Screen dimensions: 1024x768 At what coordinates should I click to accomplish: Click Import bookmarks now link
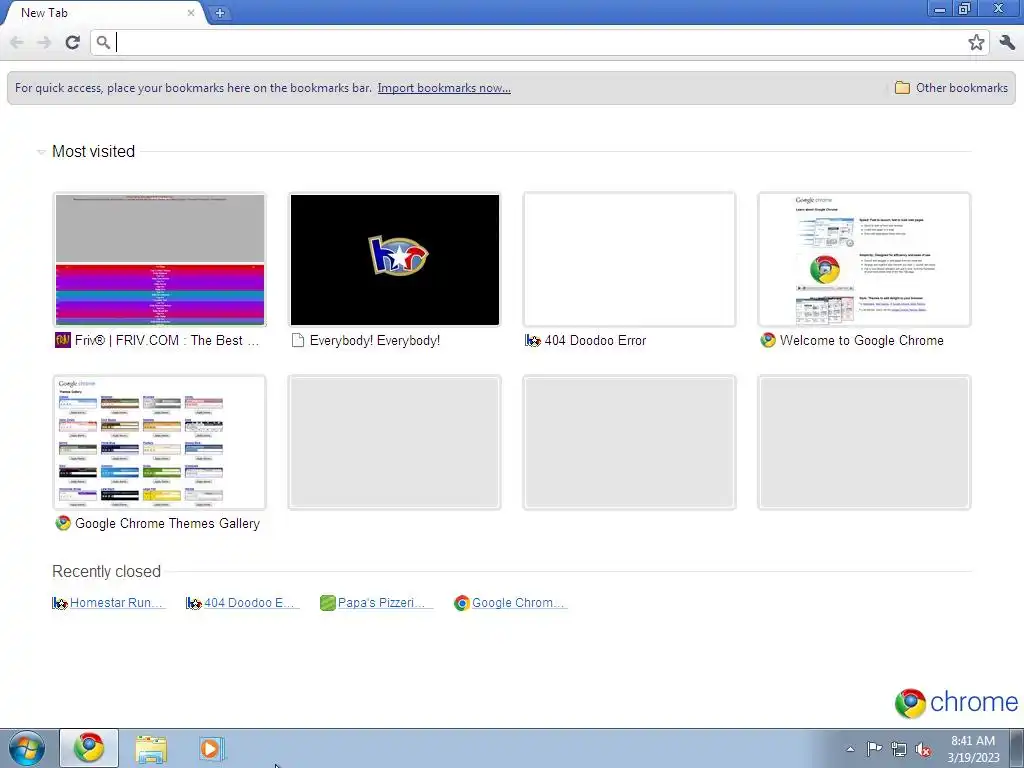pos(444,88)
